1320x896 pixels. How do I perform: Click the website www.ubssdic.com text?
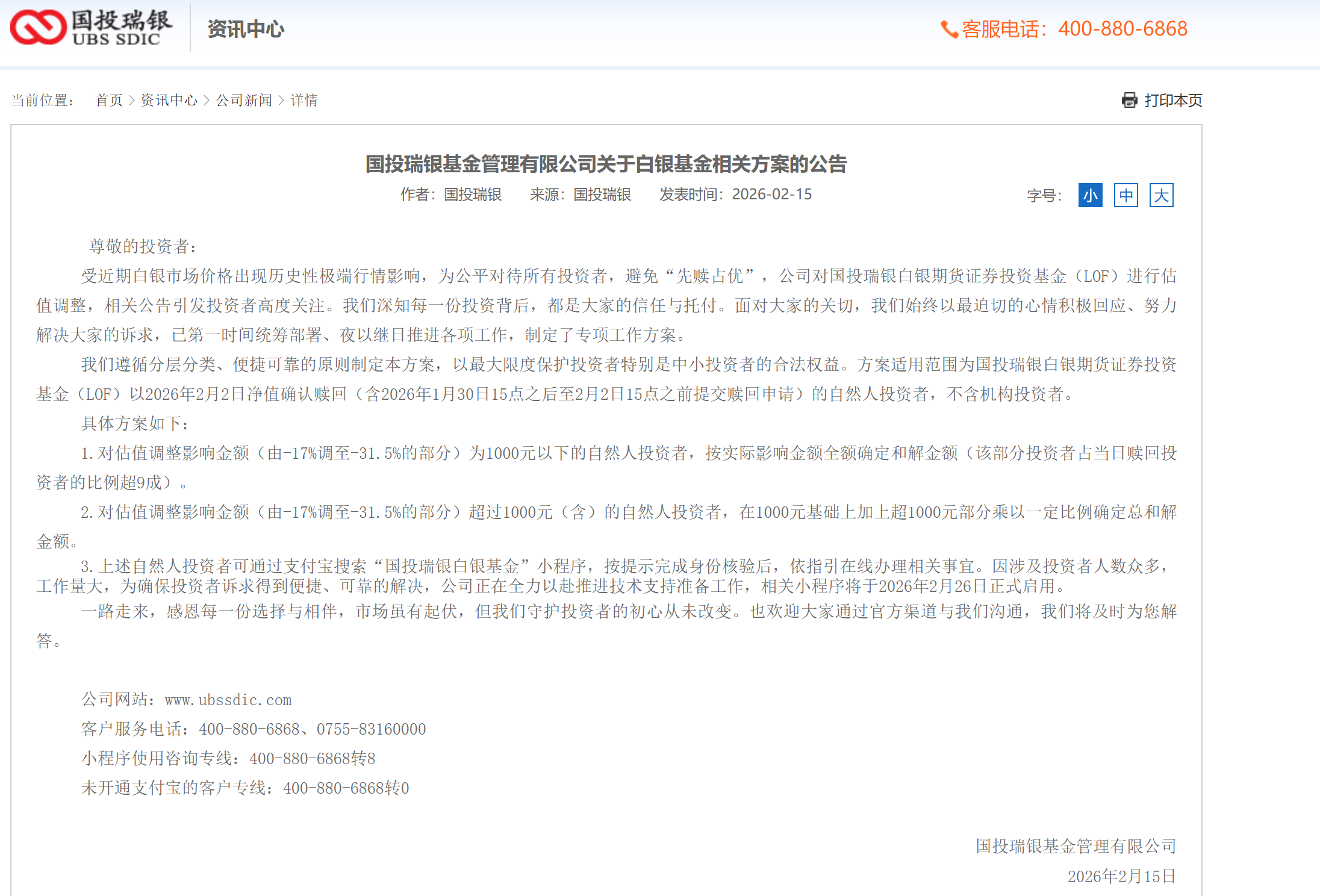(228, 700)
